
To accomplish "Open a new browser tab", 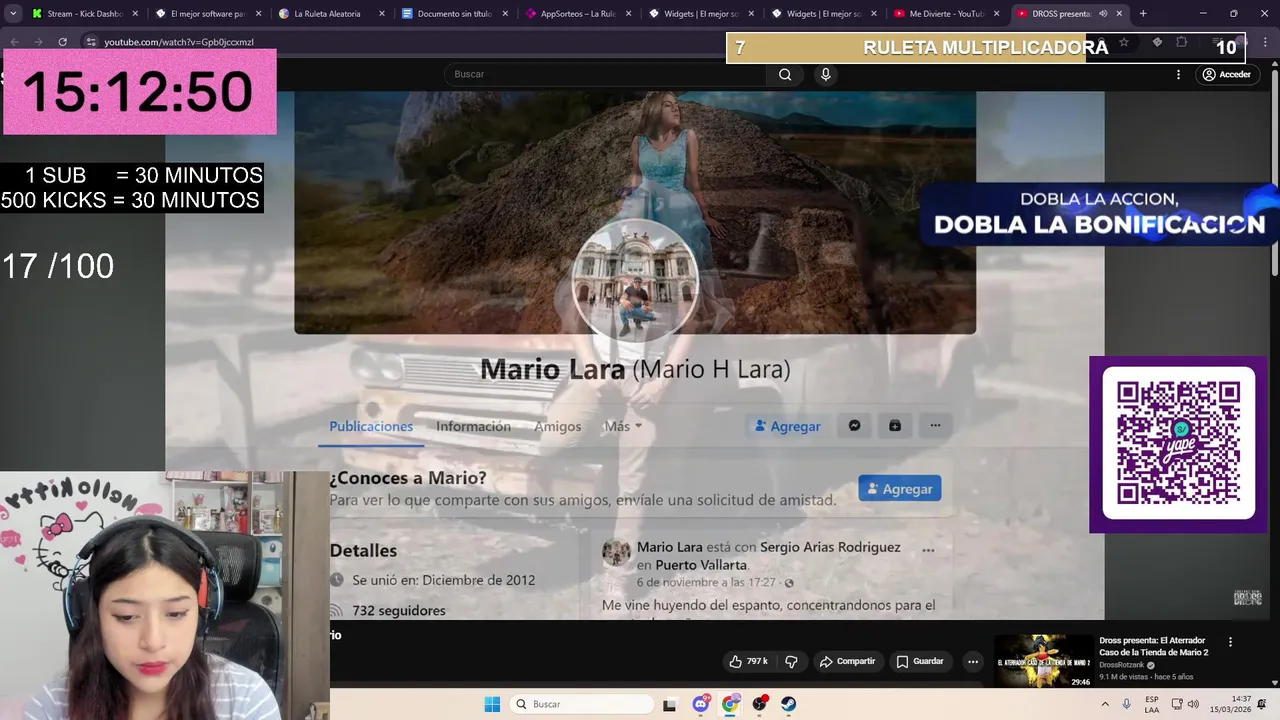I will (1143, 14).
